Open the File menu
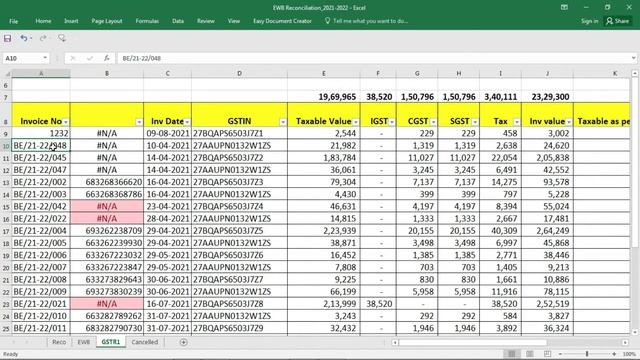Viewport: 640px width, 360px height. click(13, 21)
